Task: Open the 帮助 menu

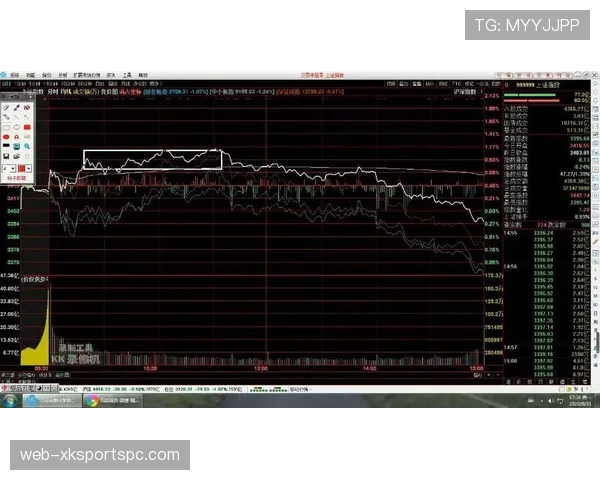Action: (x=143, y=75)
